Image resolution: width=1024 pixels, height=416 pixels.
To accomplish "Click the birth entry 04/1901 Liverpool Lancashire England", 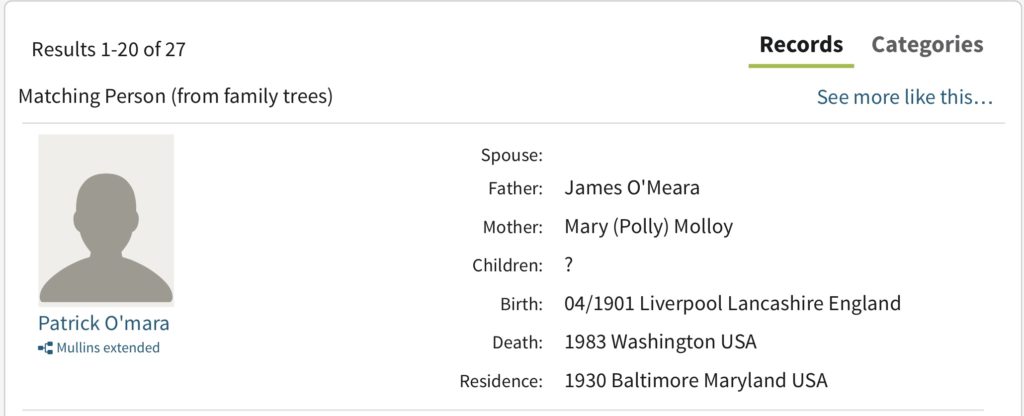I will [732, 304].
